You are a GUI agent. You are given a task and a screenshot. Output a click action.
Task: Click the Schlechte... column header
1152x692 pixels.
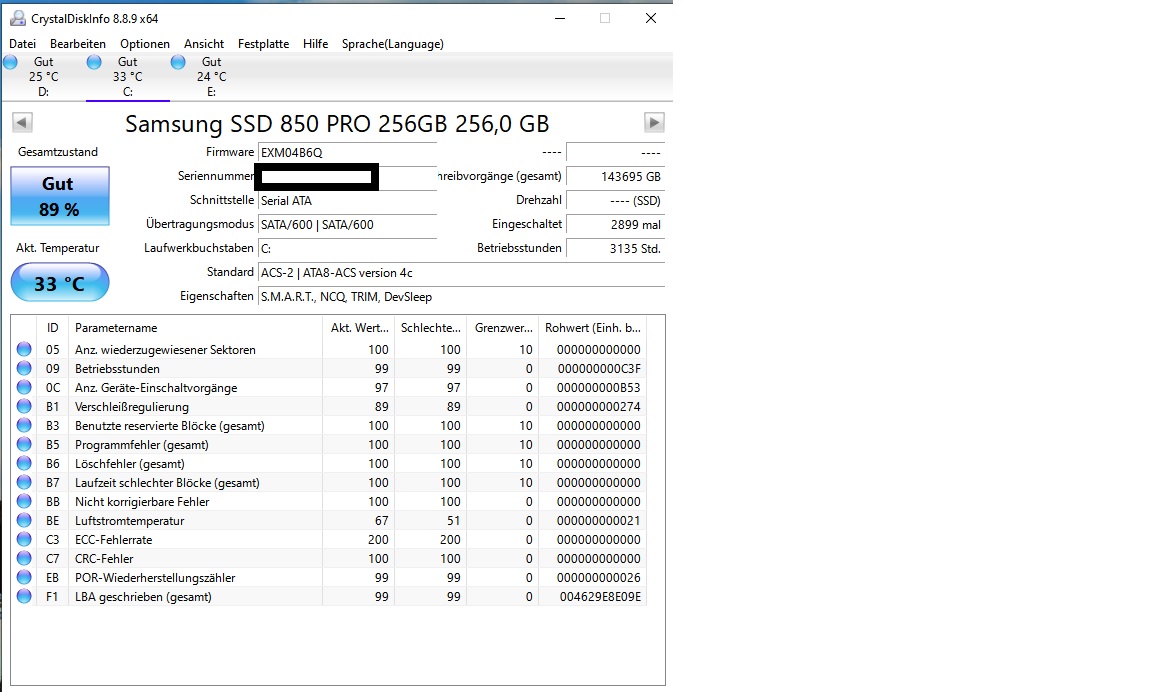click(x=431, y=328)
